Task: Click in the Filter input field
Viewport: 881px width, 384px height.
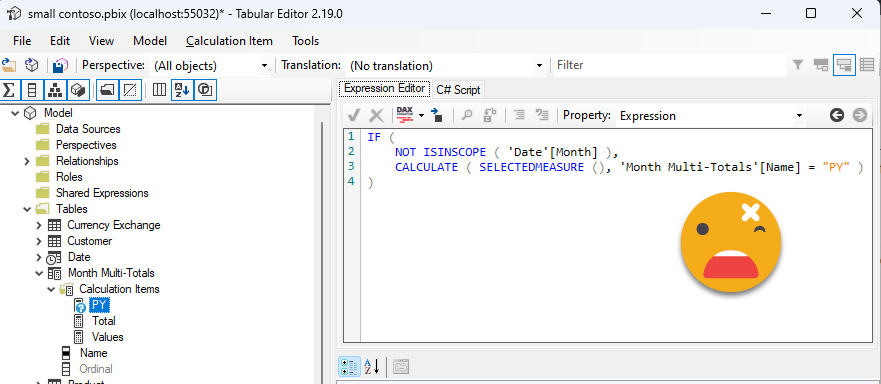Action: pos(670,65)
